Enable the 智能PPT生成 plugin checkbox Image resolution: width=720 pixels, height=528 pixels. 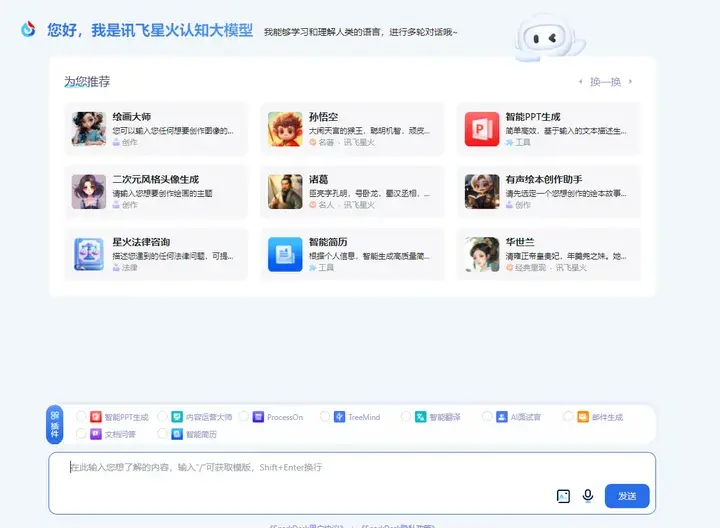coord(81,417)
